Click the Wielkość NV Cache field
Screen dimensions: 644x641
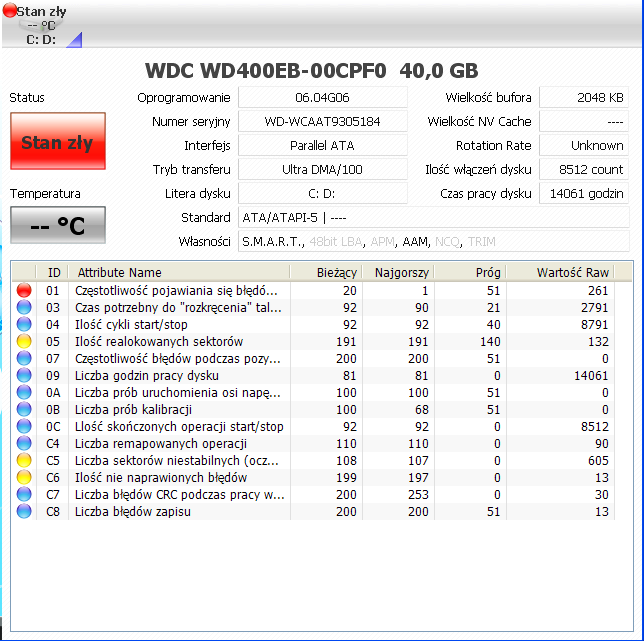584,122
